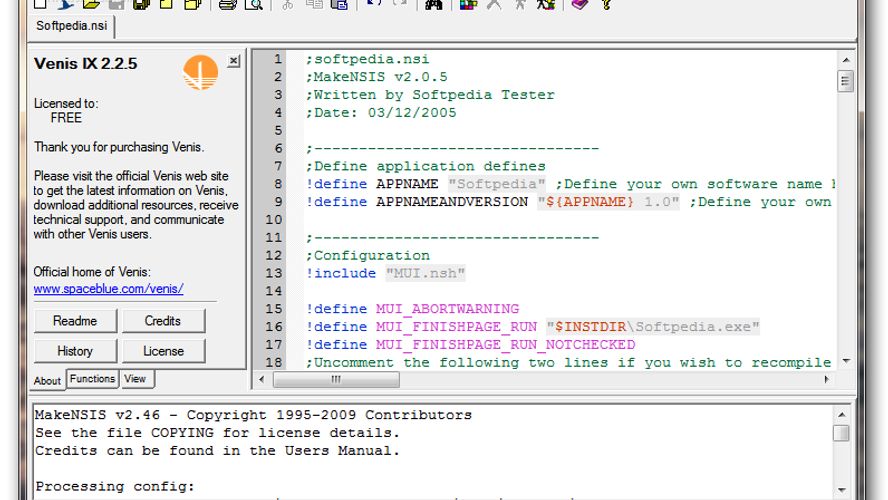Screen dimensions: 888x500
Task: Show the Credits
Action: click(x=163, y=320)
